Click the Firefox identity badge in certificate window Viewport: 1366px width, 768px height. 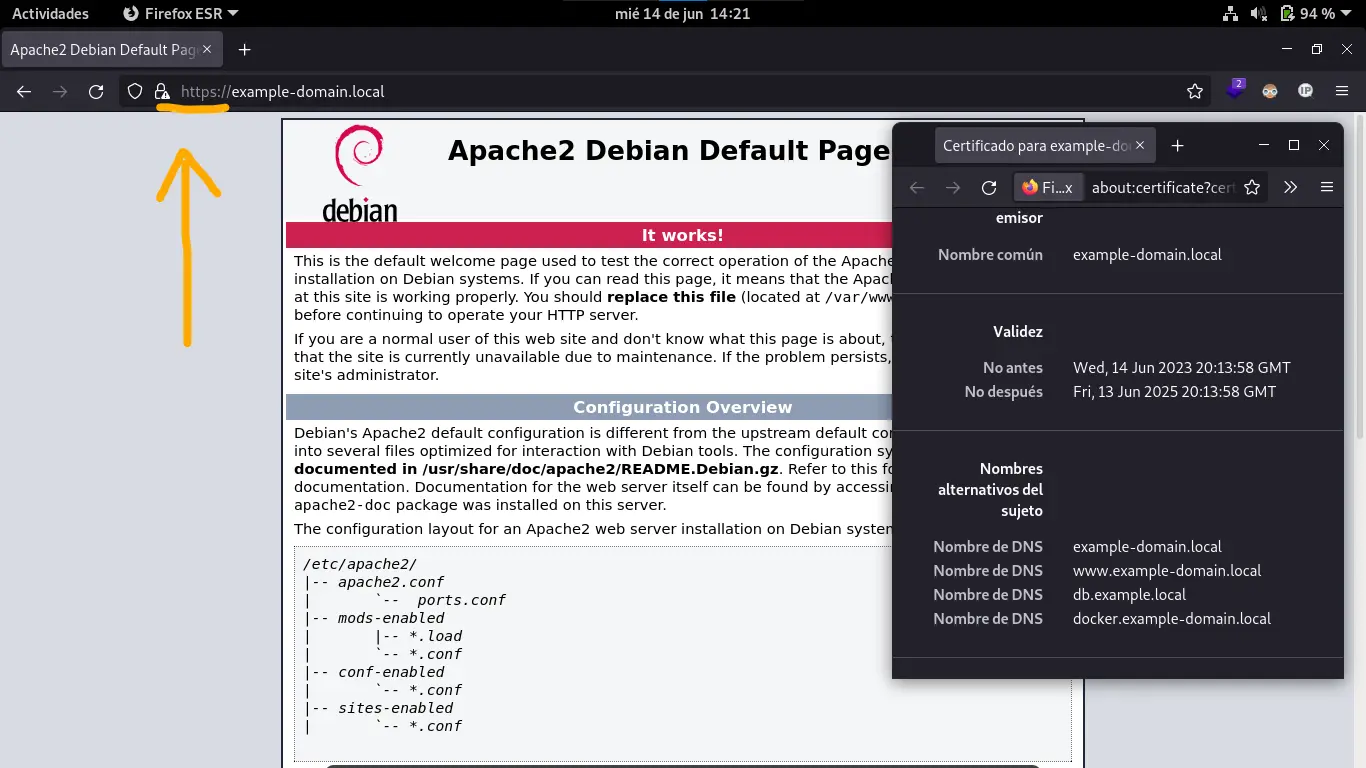pos(1047,187)
